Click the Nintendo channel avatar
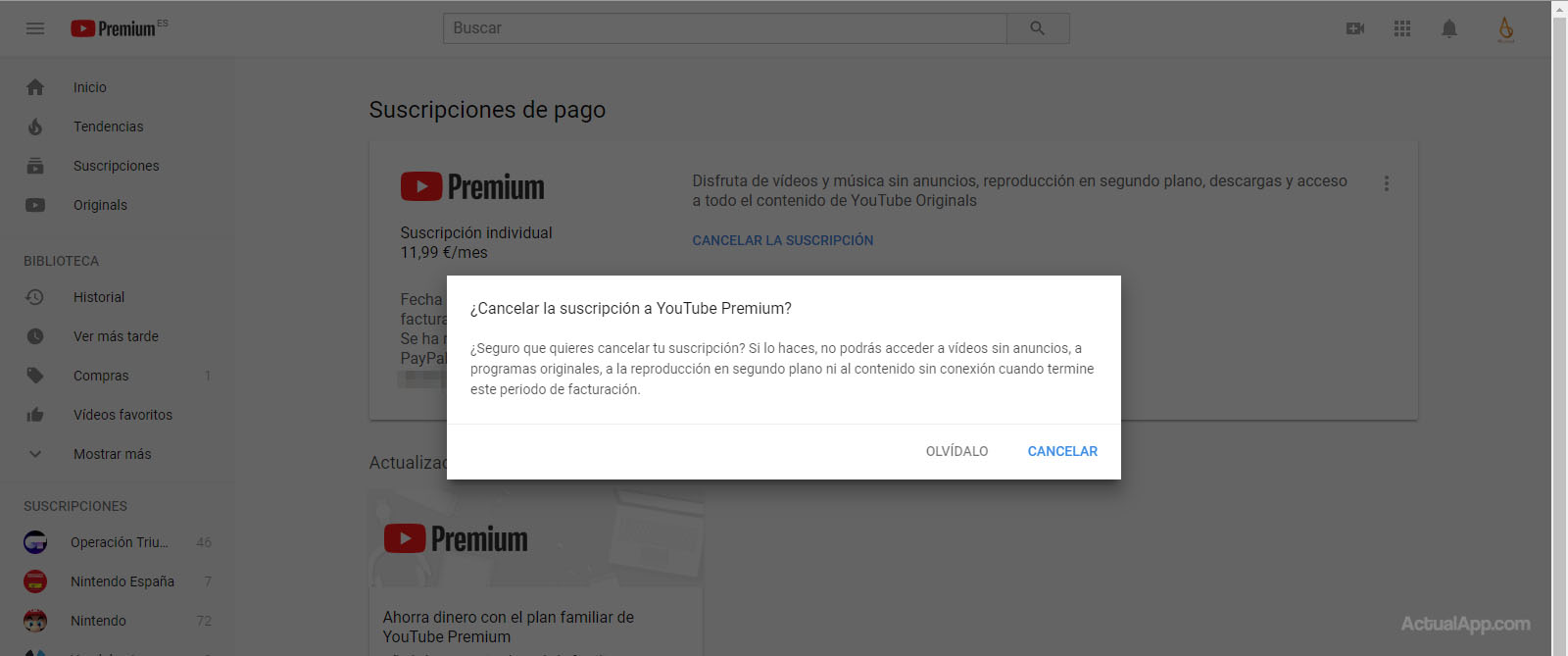Viewport: 1568px width, 656px height. point(35,621)
